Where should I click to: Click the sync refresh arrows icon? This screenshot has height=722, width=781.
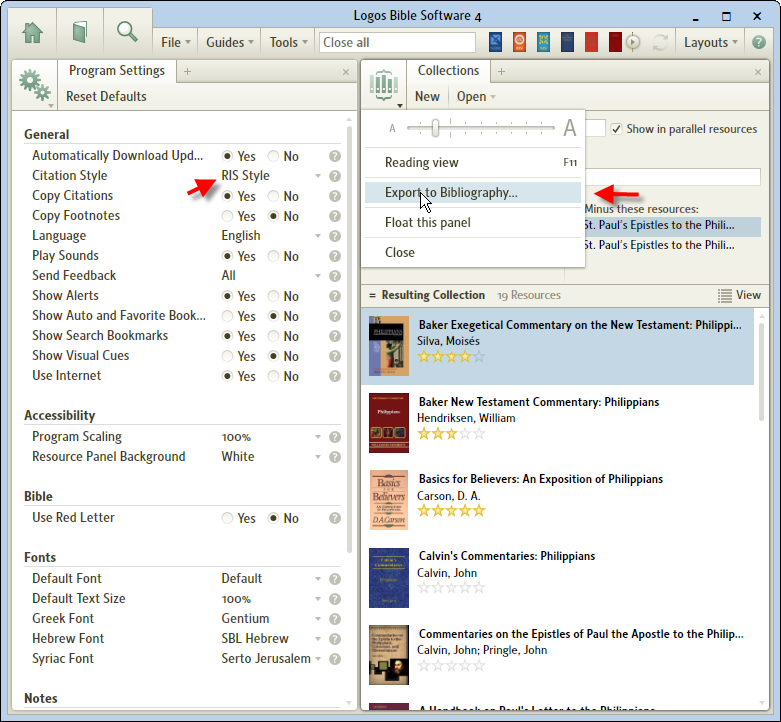(660, 42)
